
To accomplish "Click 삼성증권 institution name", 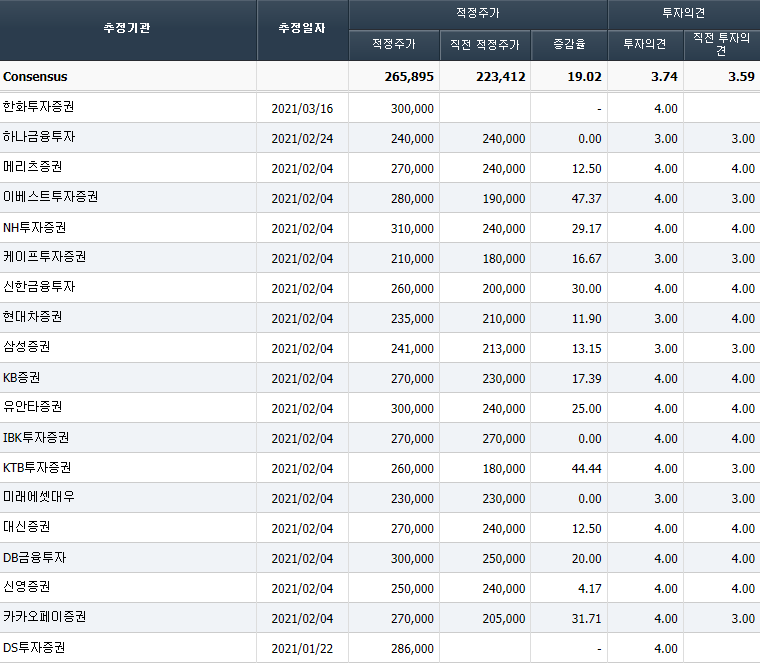I will point(27,347).
